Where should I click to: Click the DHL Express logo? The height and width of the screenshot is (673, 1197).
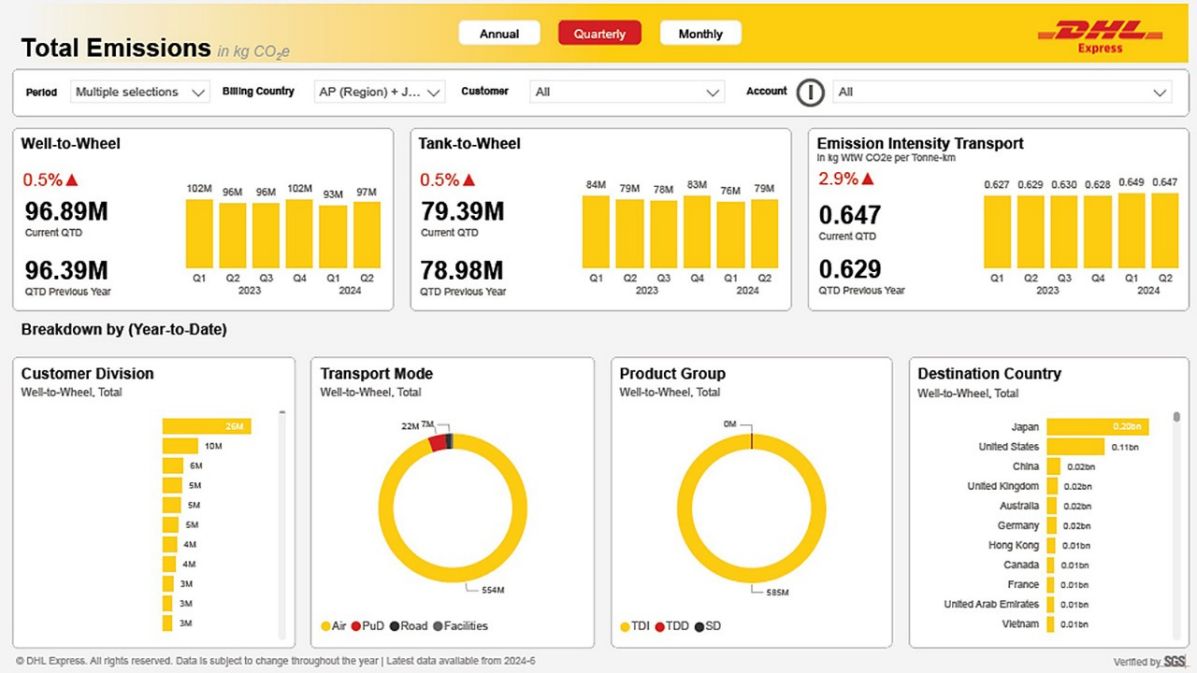click(x=1100, y=36)
